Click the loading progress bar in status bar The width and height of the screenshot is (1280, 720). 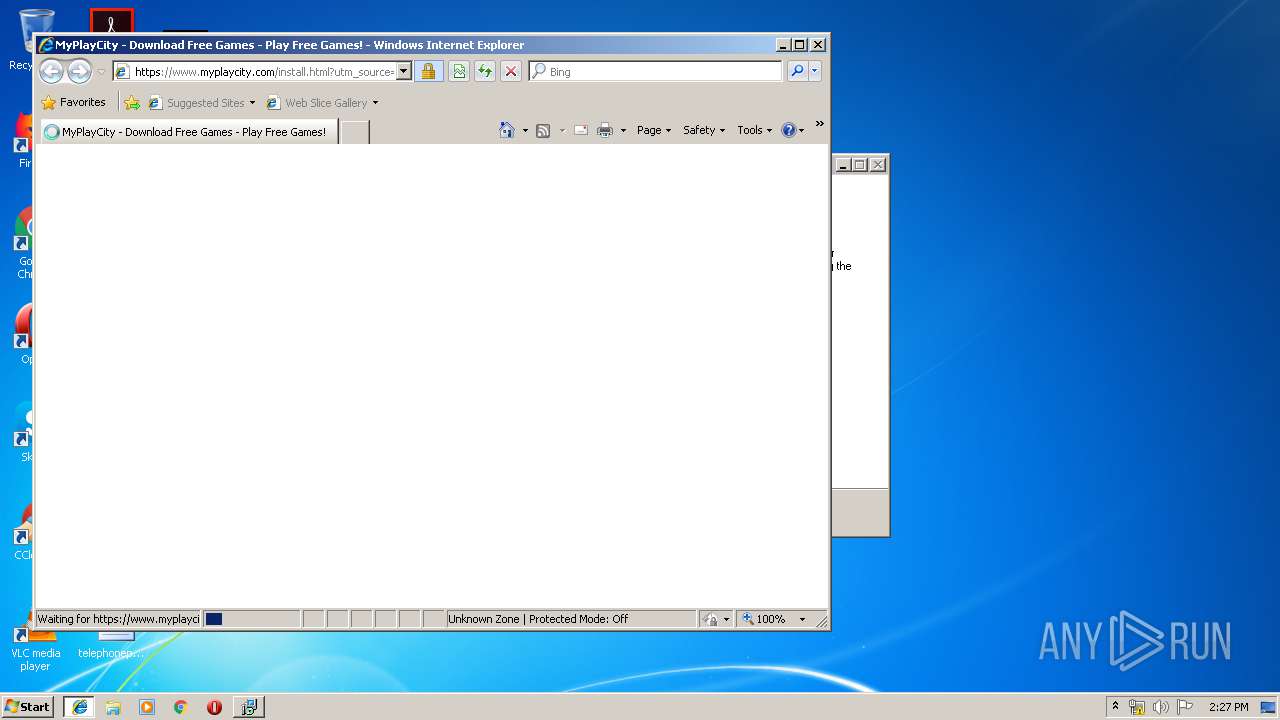click(251, 619)
